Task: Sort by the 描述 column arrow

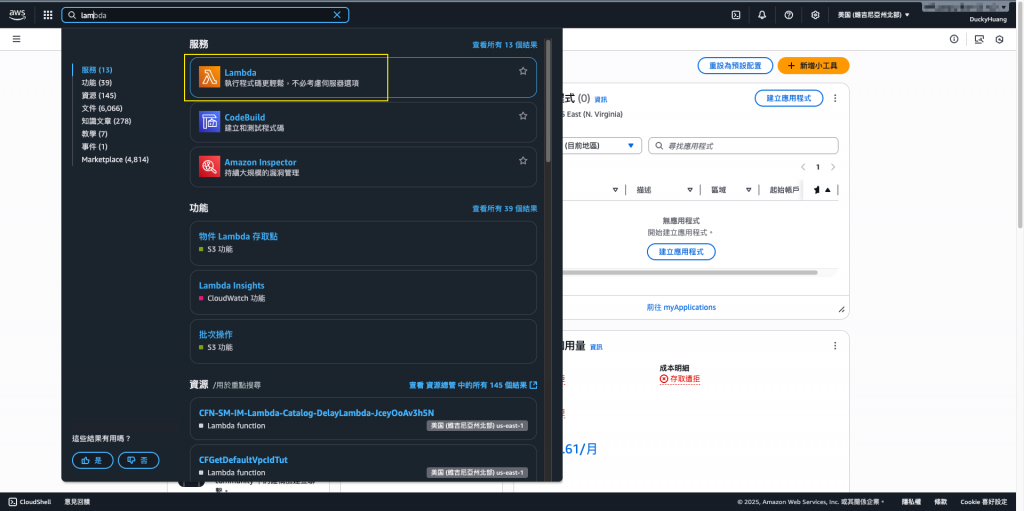Action: [x=690, y=190]
